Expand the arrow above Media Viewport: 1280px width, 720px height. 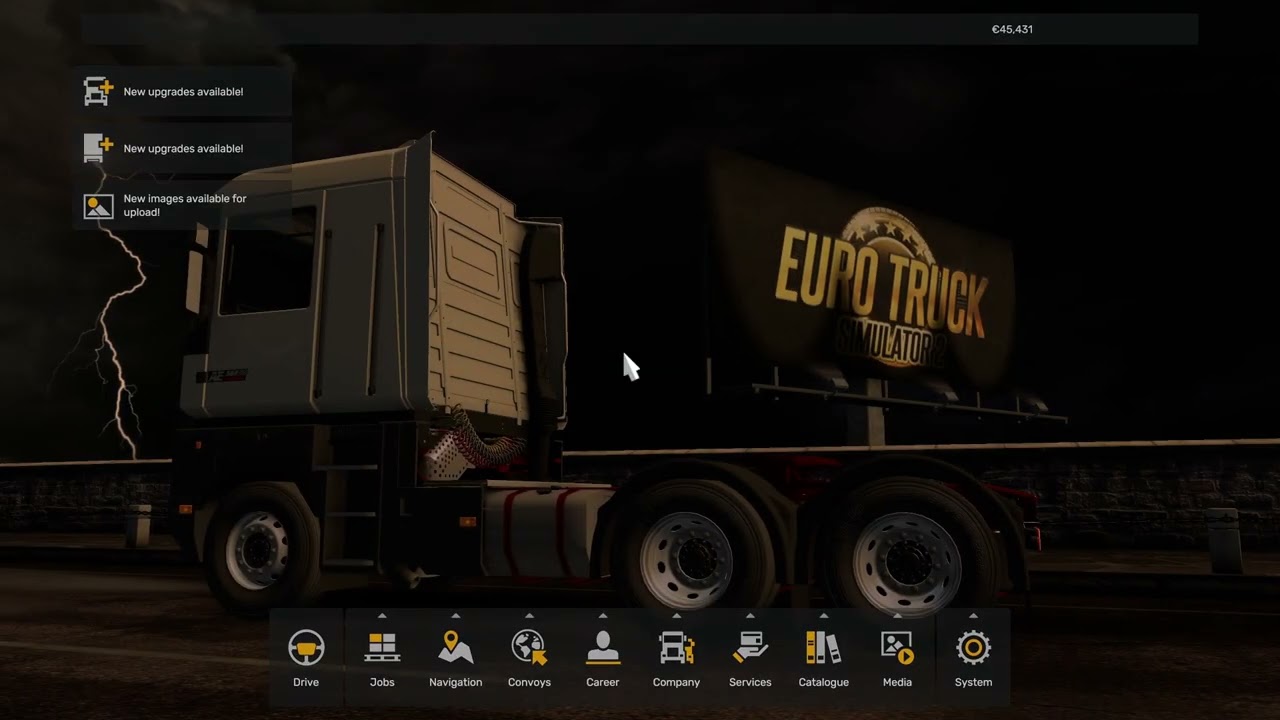[x=897, y=616]
